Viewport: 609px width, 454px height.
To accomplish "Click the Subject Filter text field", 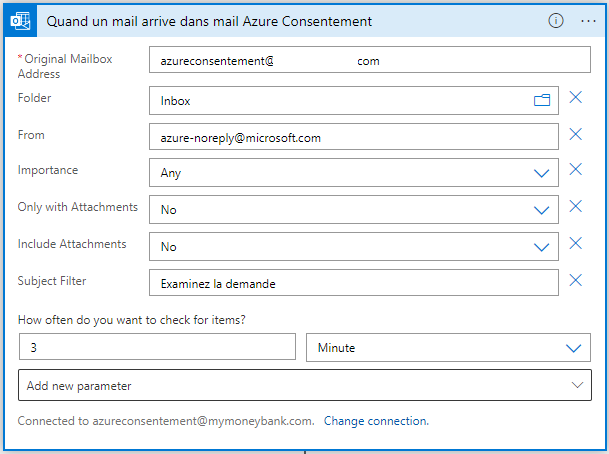I will point(353,283).
